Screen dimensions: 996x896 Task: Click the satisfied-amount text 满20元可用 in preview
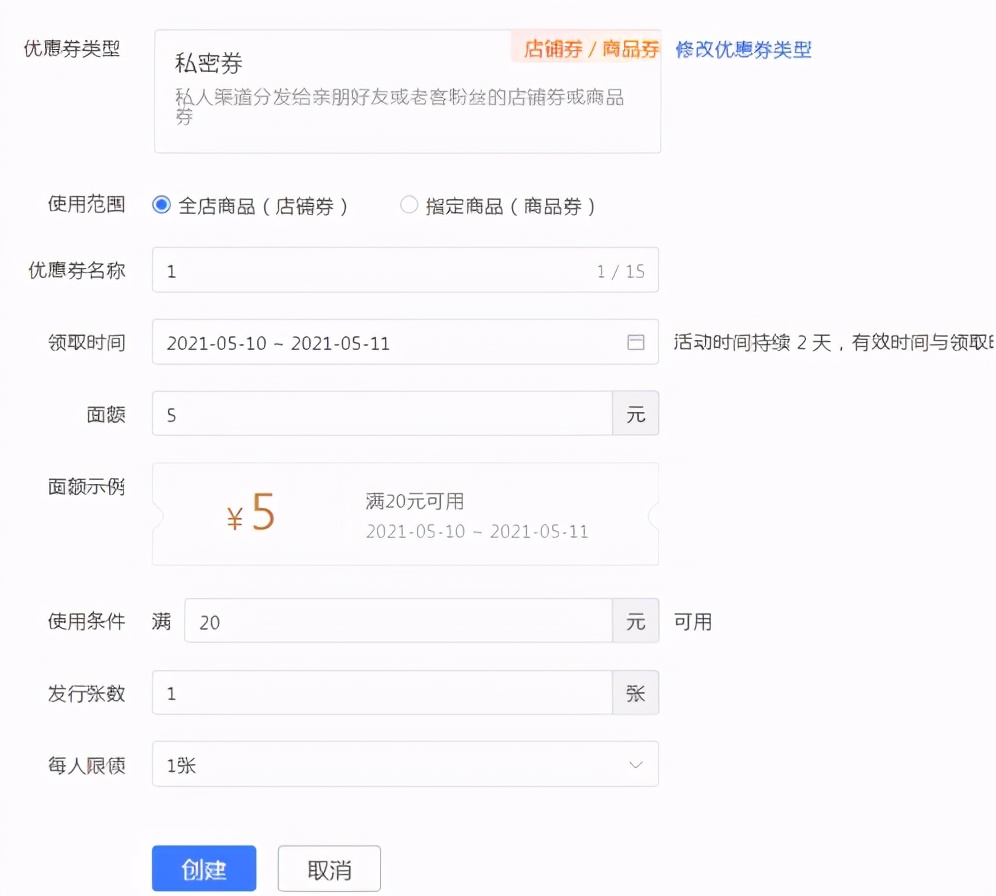tap(413, 500)
